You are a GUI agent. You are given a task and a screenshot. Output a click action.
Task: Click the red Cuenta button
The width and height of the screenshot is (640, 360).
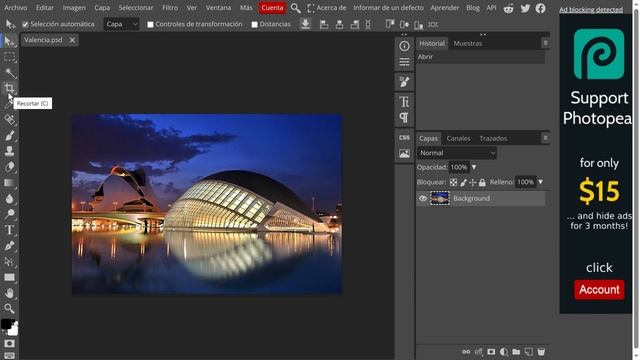point(272,8)
